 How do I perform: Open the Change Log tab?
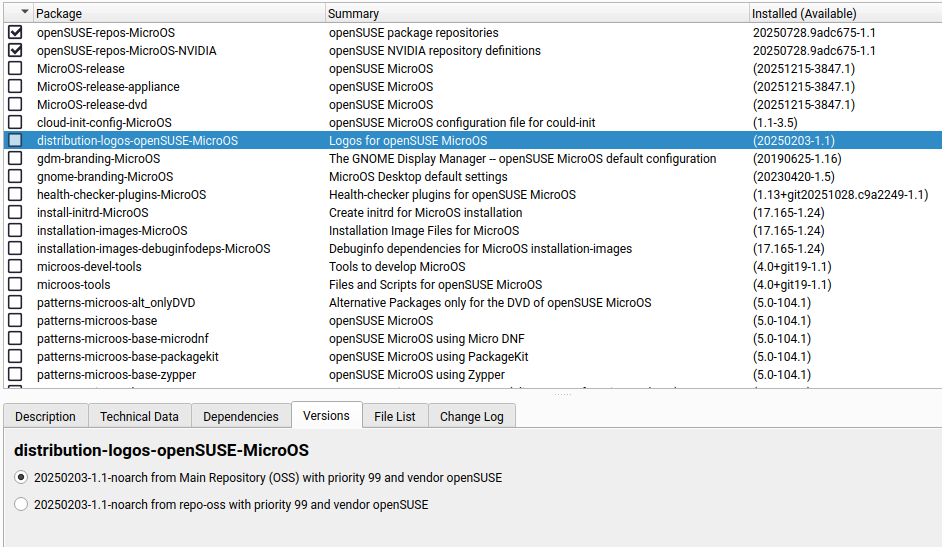472,417
